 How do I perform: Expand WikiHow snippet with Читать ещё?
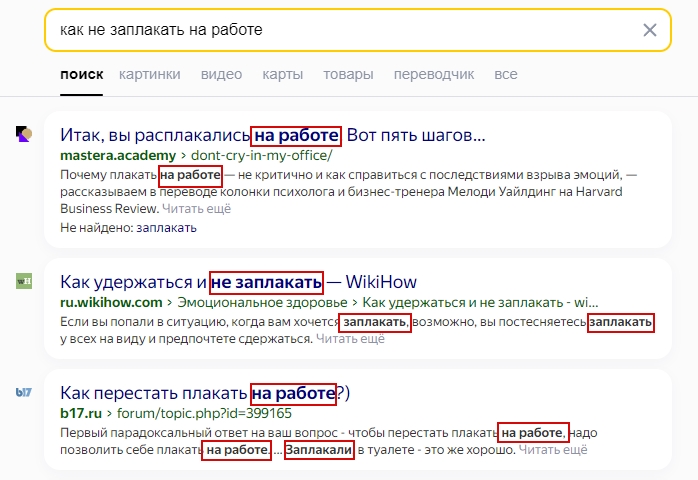tap(350, 339)
